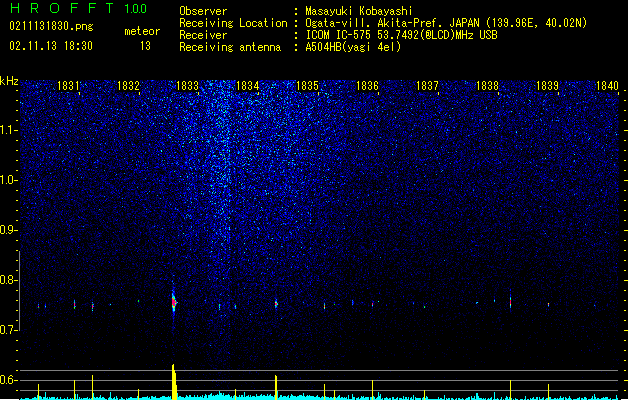Image resolution: width=629 pixels, height=400 pixels.
Task: Click the version number 1.0.0
Action: pyautogui.click(x=135, y=8)
